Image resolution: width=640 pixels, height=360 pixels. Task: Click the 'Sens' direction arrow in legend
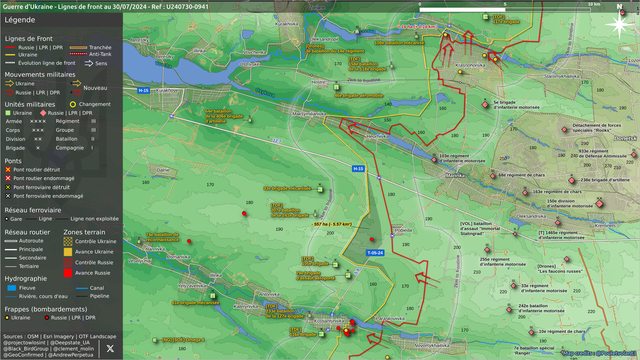click(89, 63)
